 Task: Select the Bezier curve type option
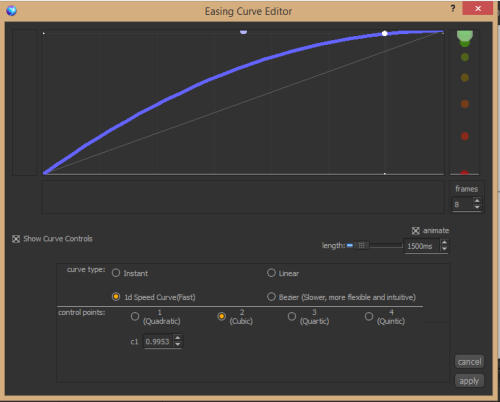click(x=271, y=297)
